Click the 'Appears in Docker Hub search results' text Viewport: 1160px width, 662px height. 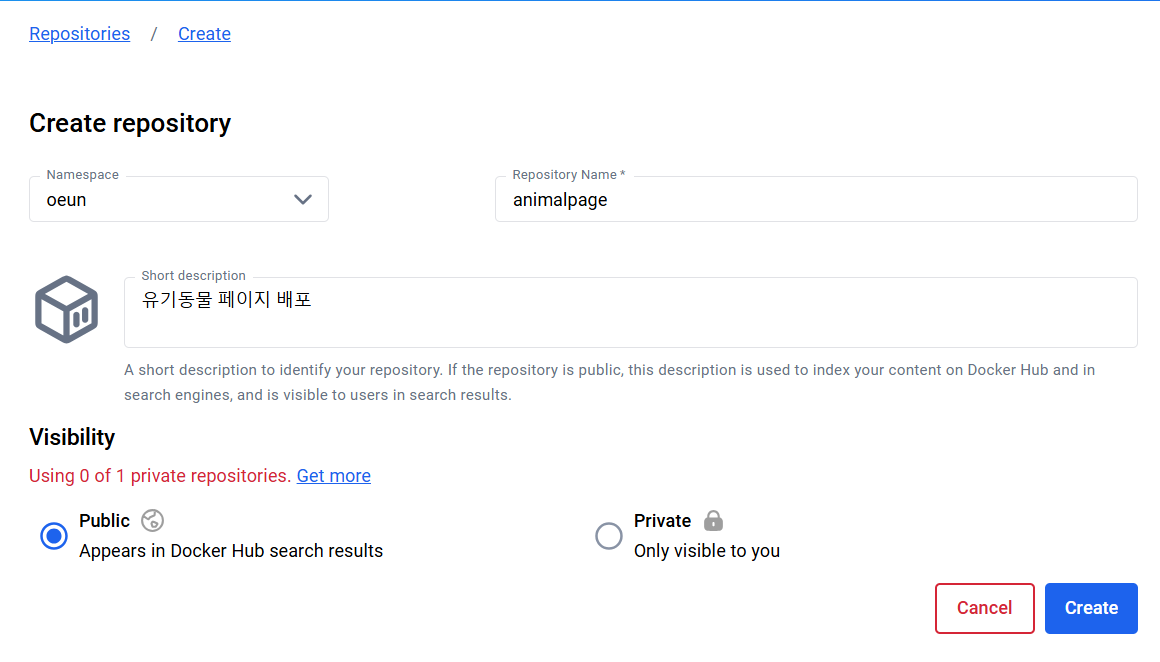(231, 551)
